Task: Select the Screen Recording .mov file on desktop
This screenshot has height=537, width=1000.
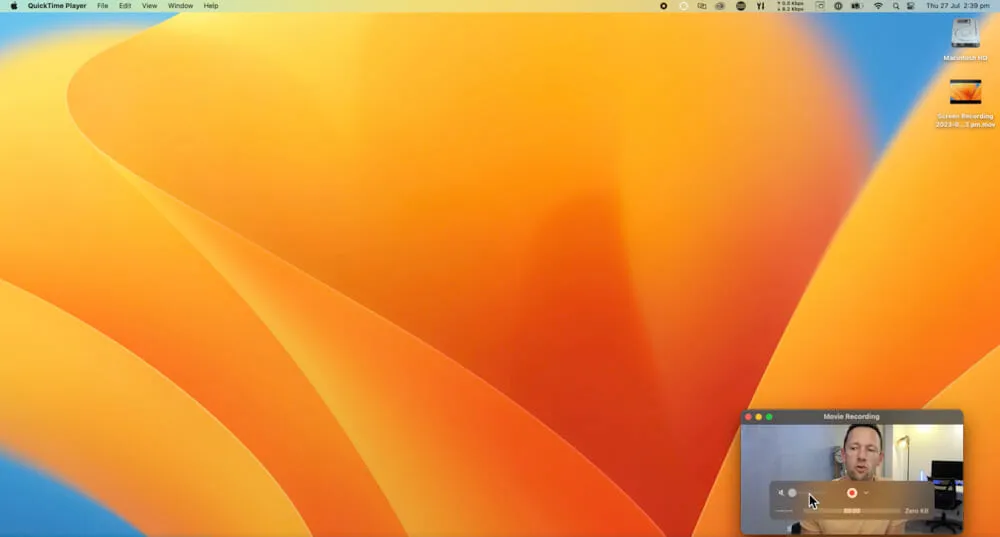Action: [965, 93]
